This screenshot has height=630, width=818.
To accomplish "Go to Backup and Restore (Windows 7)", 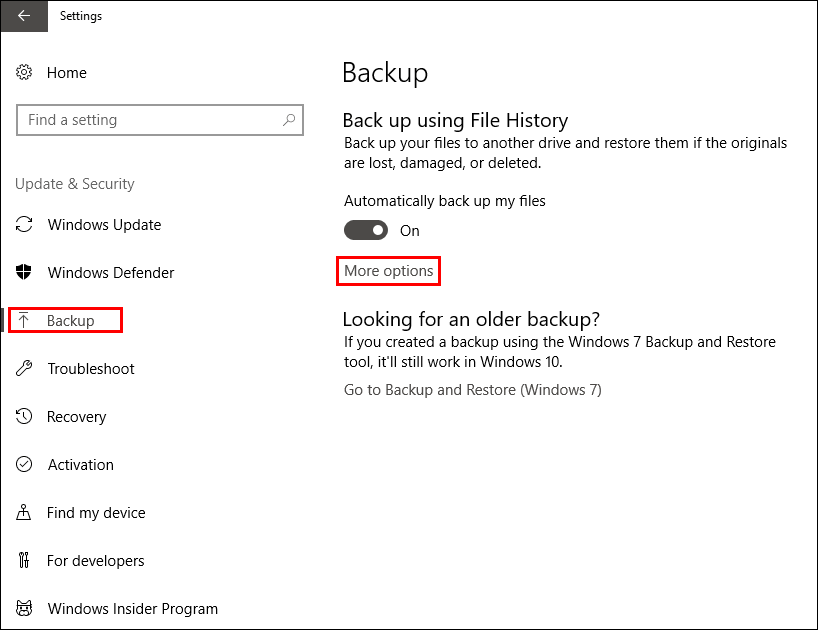I will (x=473, y=390).
